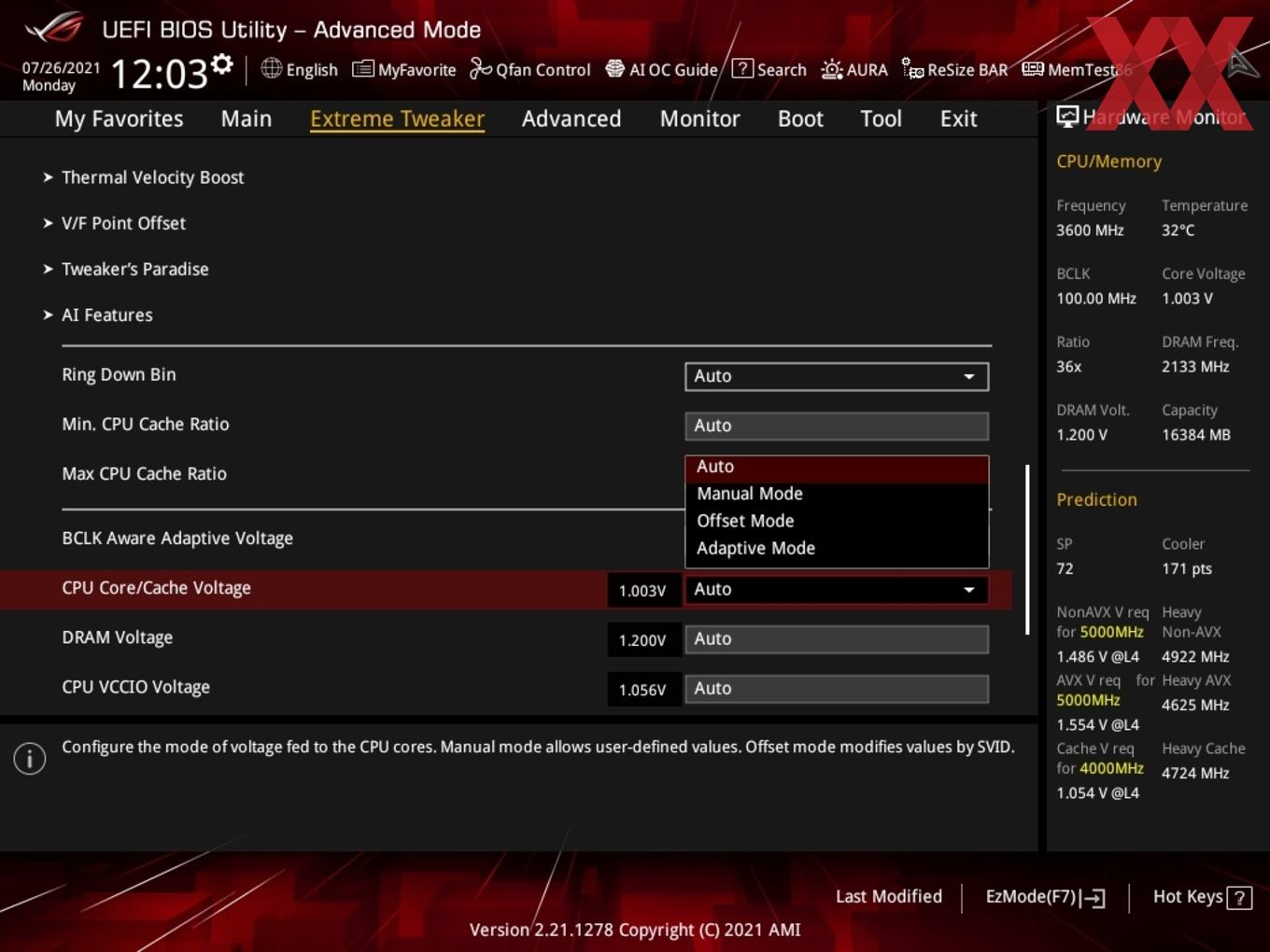
Task: Click the settings gear next to the clock
Action: [x=221, y=64]
